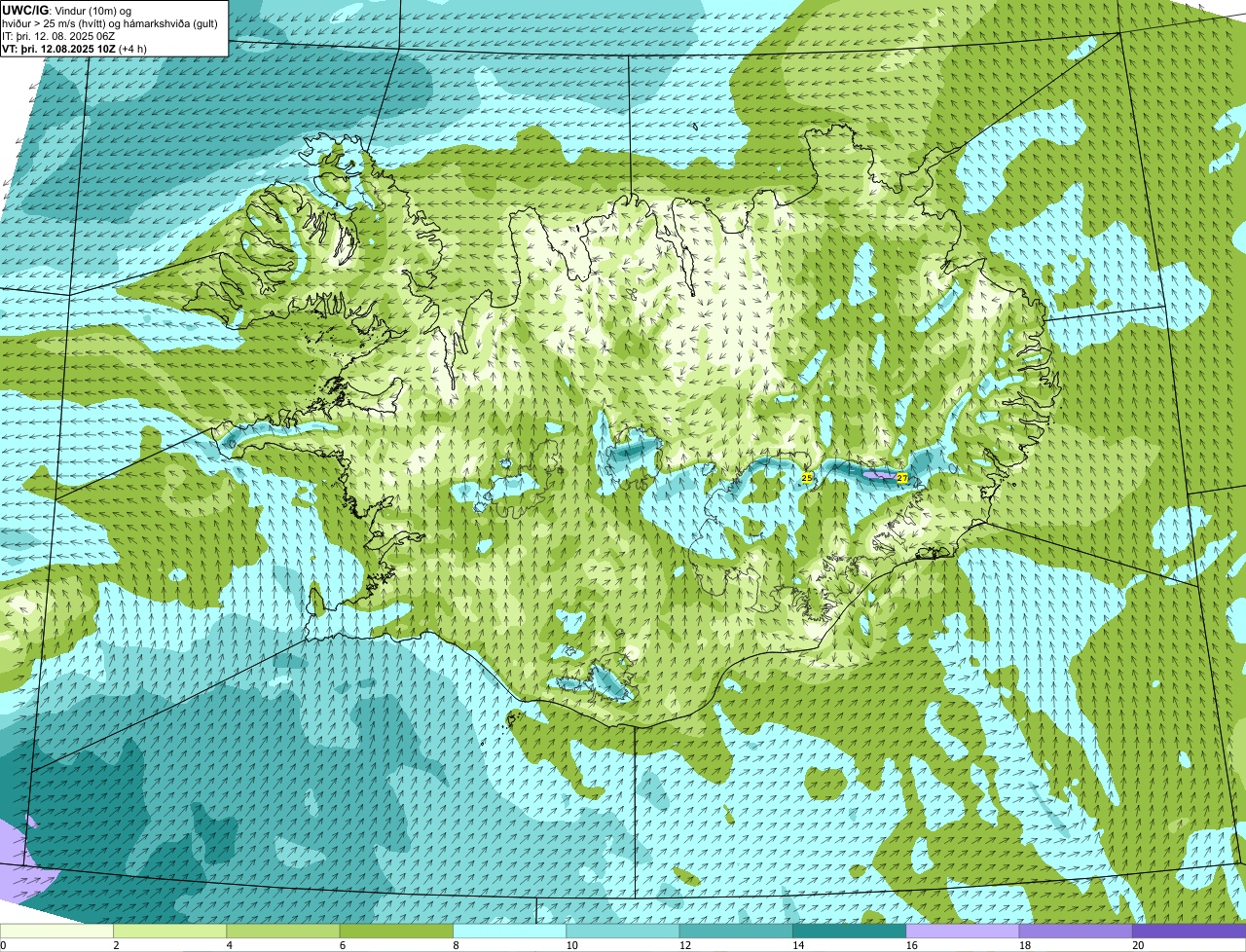
Task: Pick the olive green 6–8 m/s legend swatch
Action: coord(396,931)
